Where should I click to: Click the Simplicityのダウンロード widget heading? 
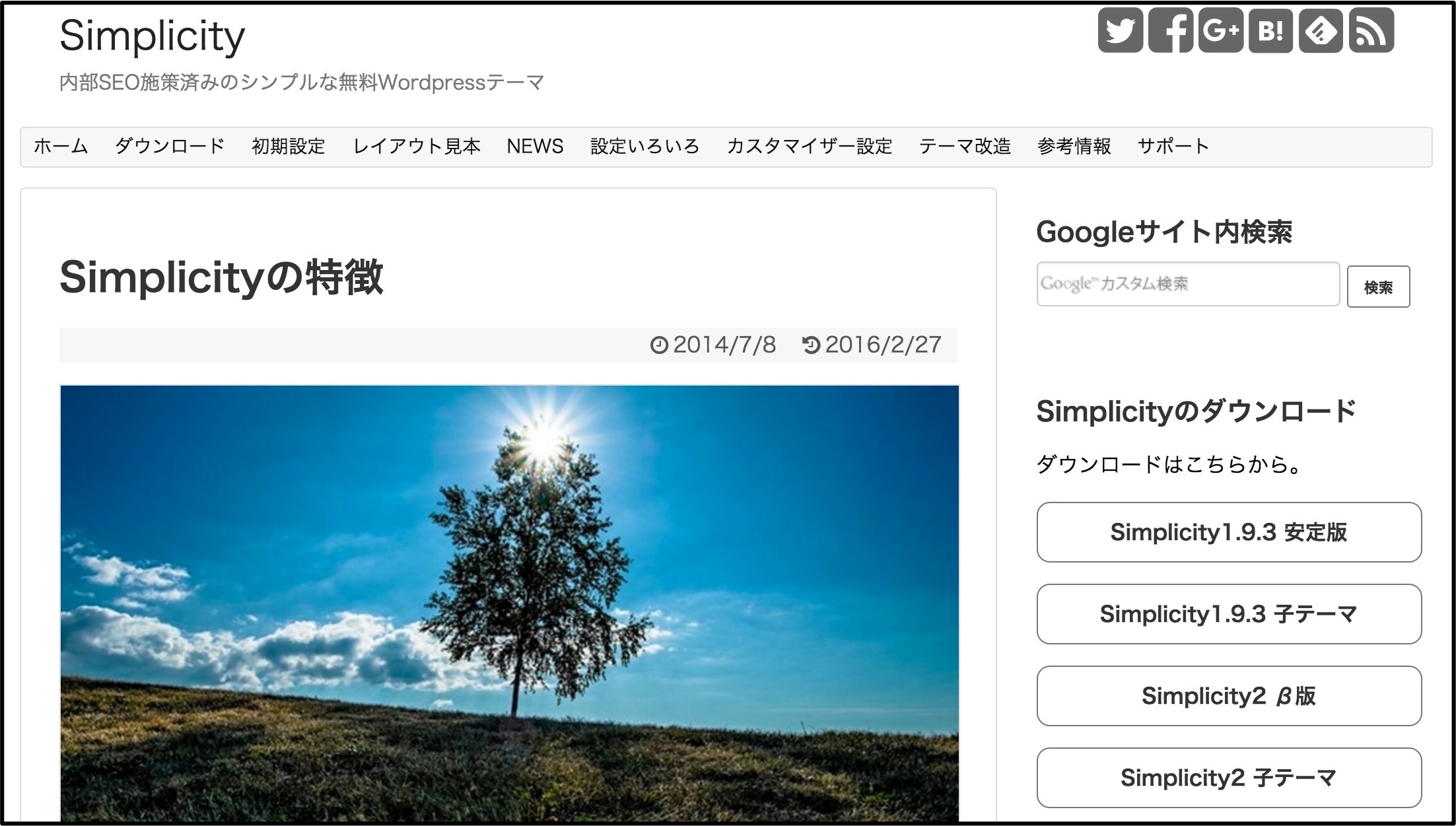click(1196, 412)
